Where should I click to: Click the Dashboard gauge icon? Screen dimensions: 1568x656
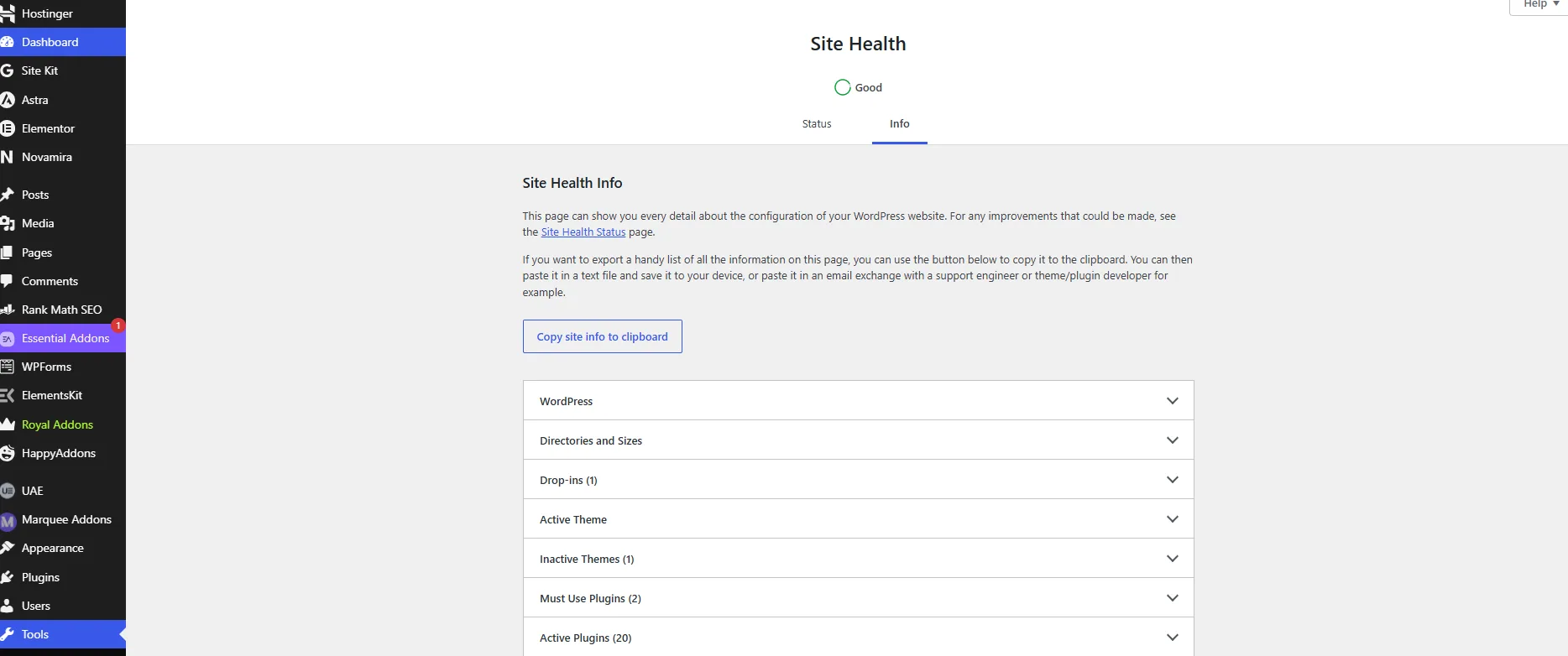8,42
